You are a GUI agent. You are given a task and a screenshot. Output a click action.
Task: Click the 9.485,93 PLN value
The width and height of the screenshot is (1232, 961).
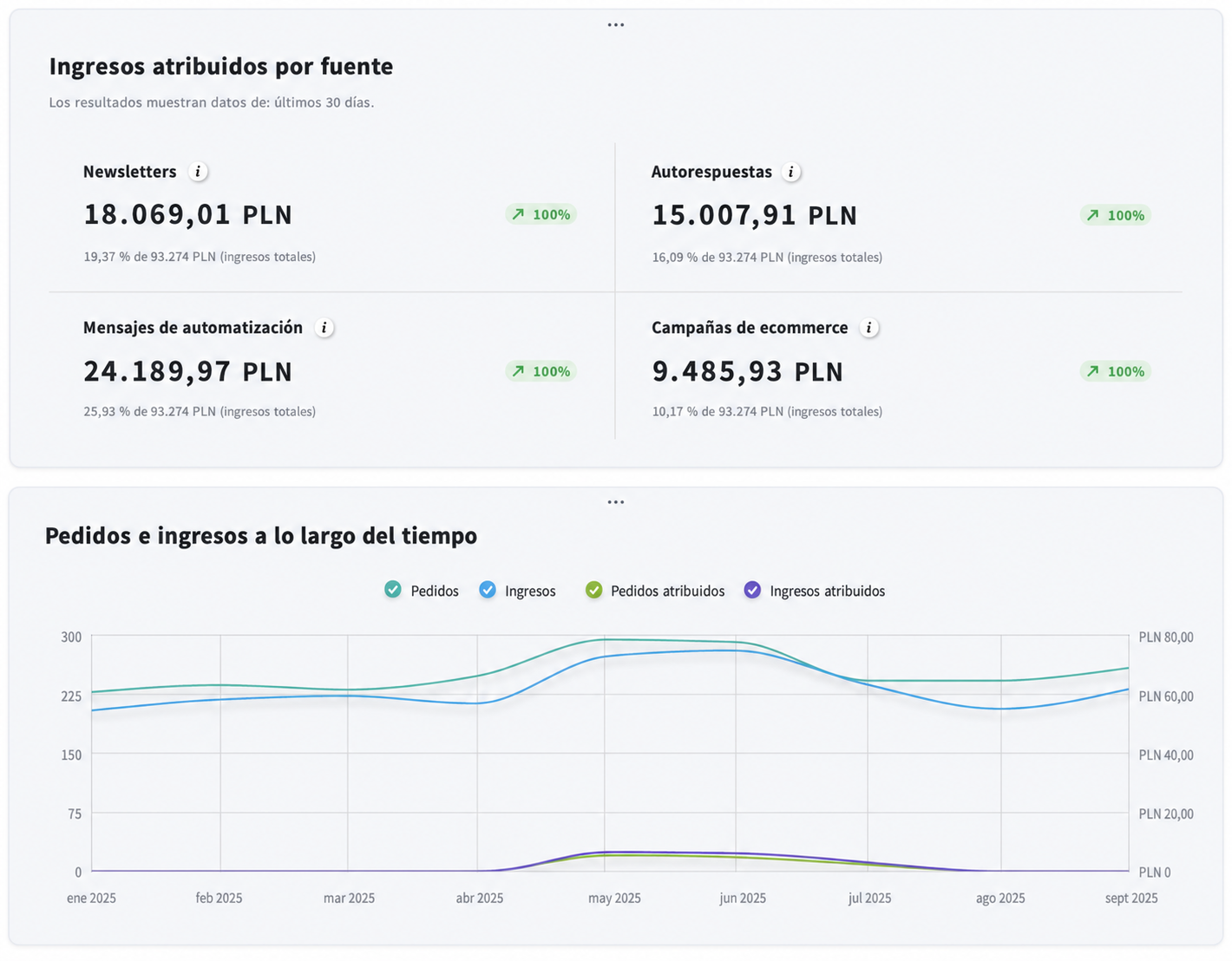(748, 371)
